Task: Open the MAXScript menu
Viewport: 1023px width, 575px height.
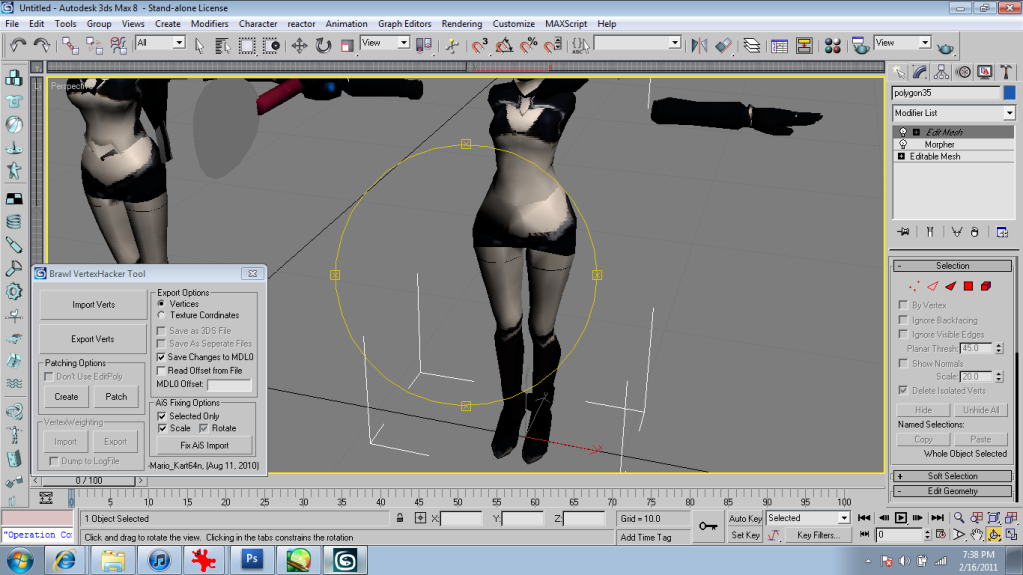Action: (x=566, y=23)
